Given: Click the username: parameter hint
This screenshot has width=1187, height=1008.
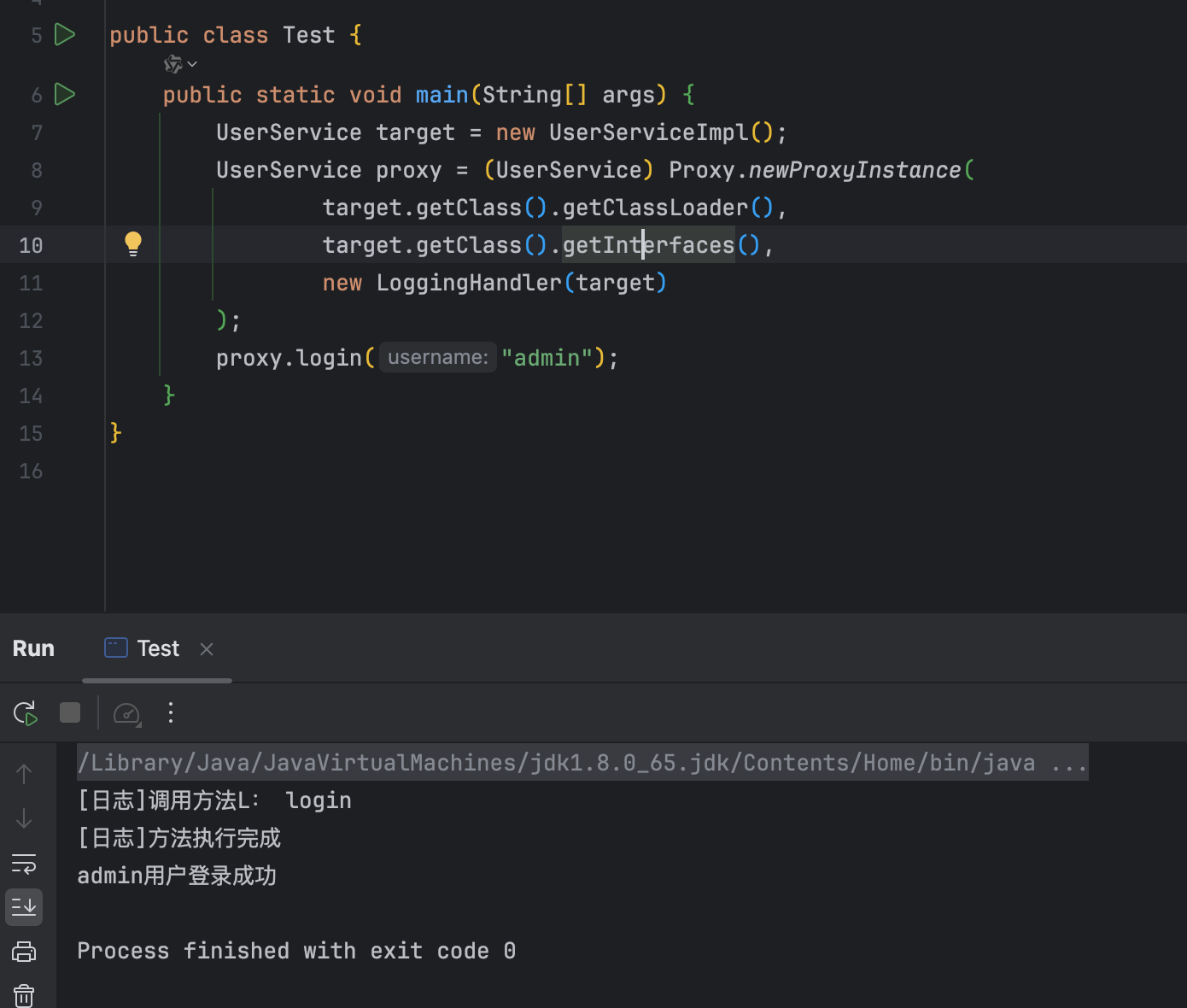Looking at the screenshot, I should [x=437, y=357].
